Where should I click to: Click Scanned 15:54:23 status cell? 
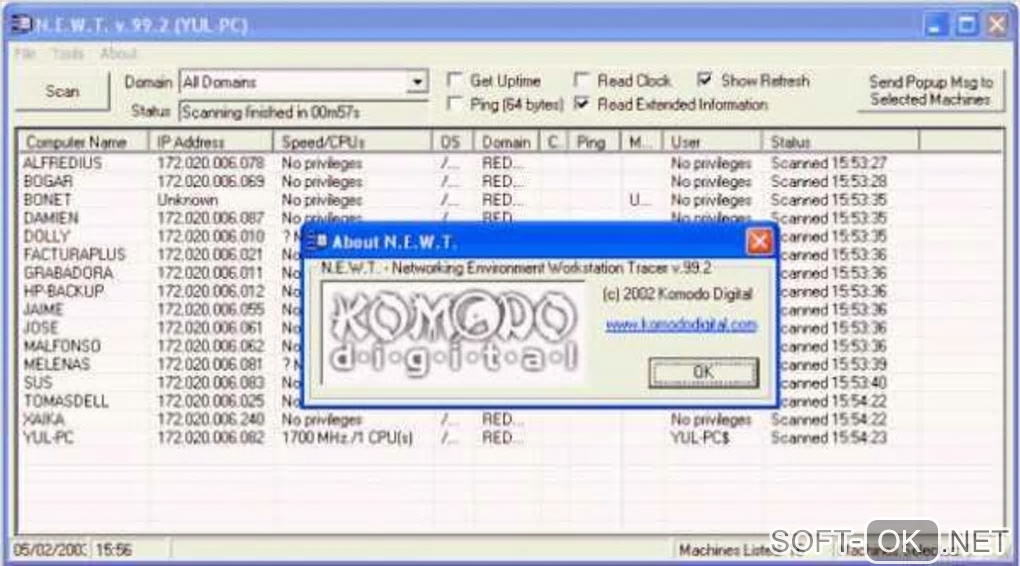[x=829, y=437]
